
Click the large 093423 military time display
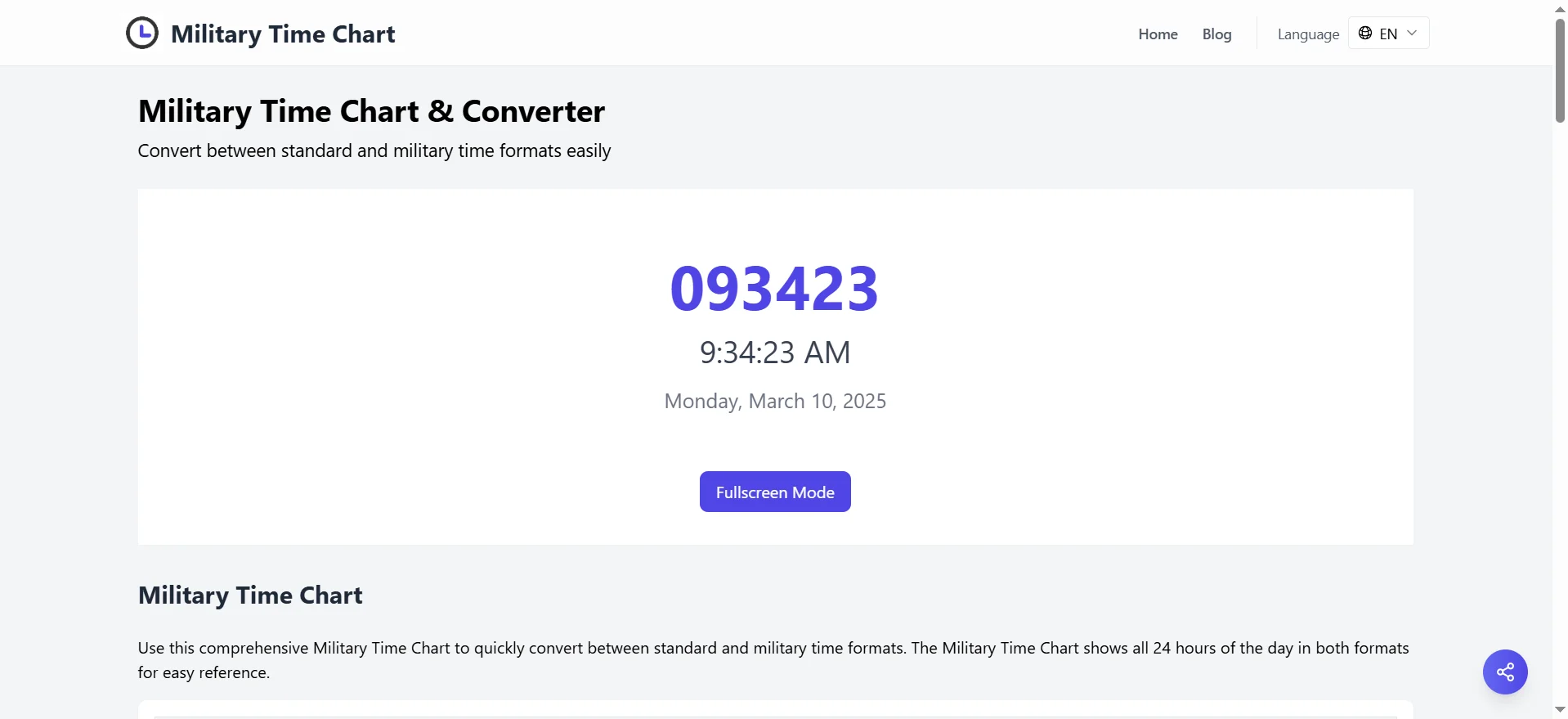(773, 286)
